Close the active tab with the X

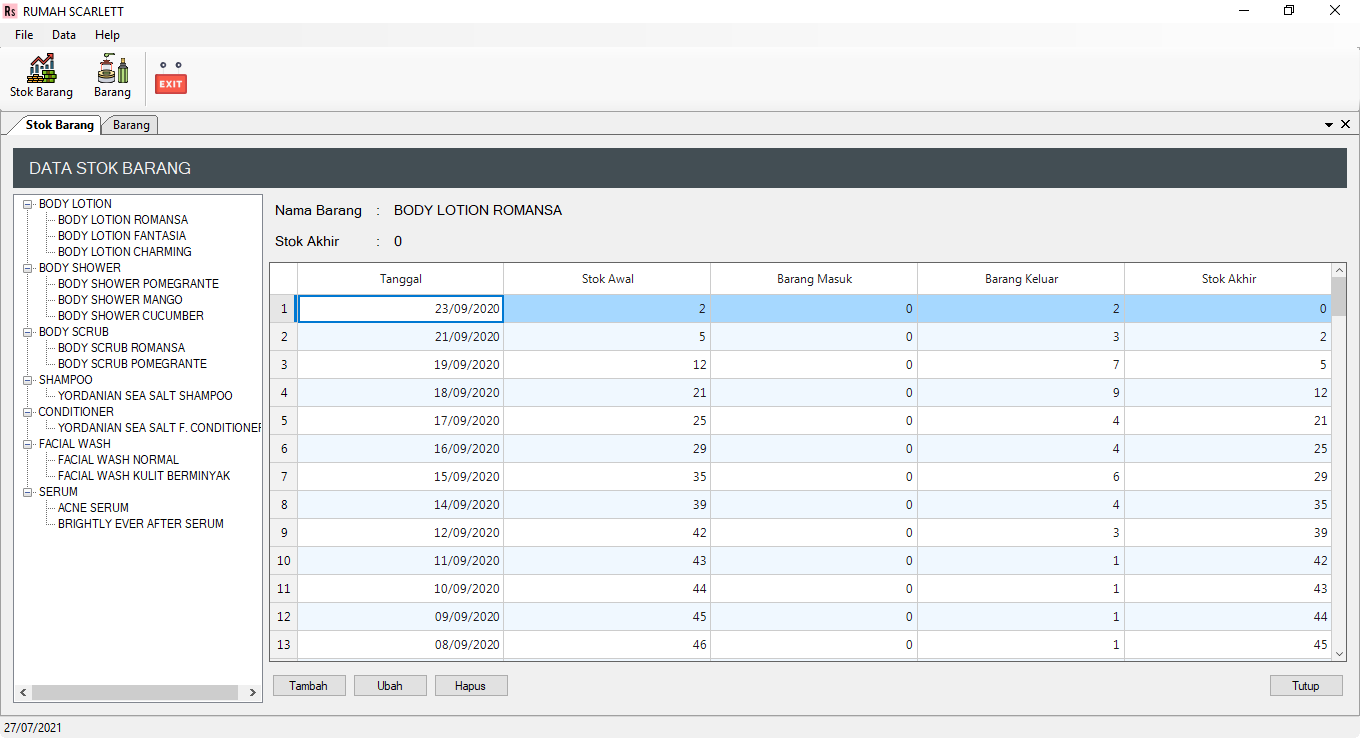[1345, 124]
